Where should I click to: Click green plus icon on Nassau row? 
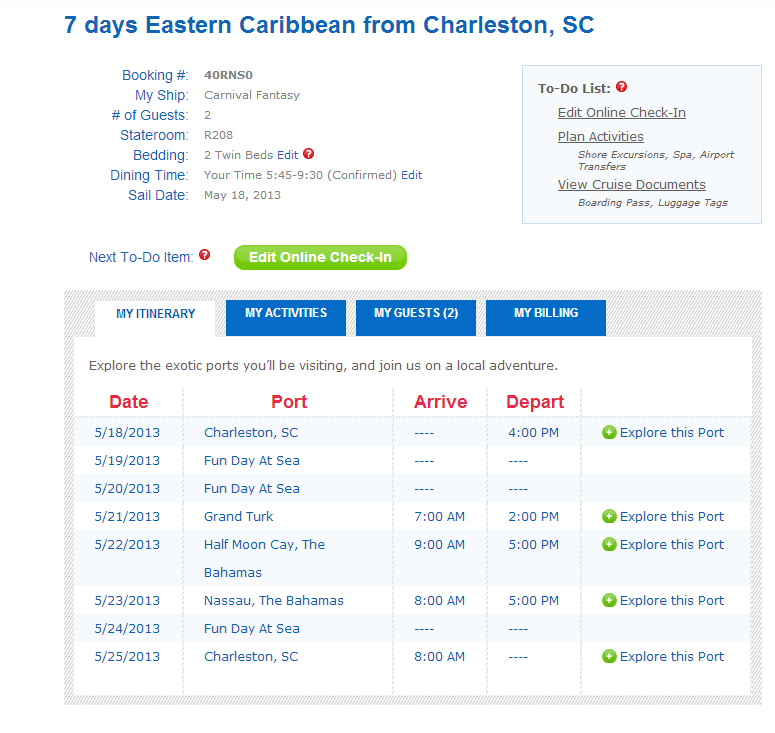[609, 601]
